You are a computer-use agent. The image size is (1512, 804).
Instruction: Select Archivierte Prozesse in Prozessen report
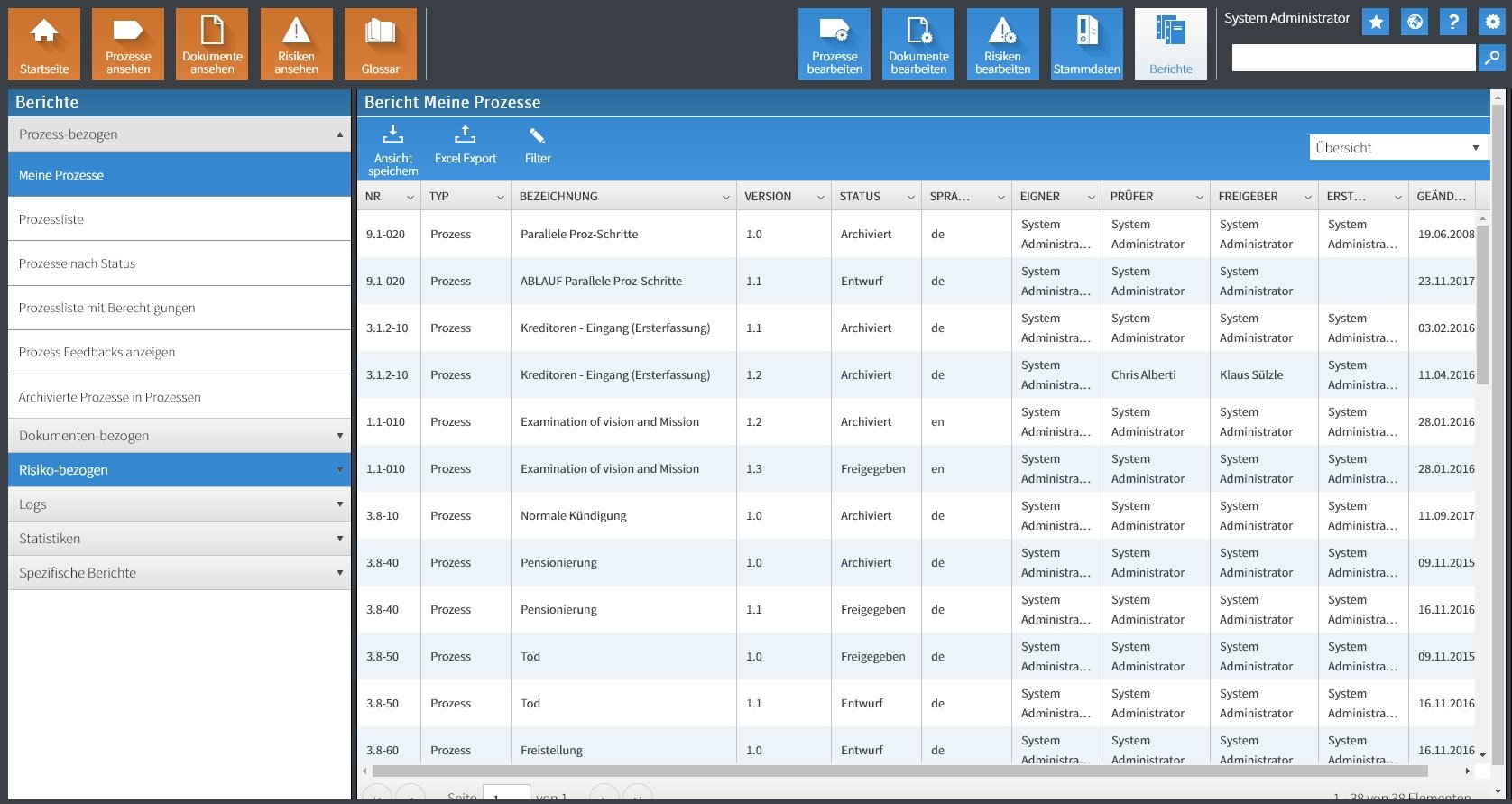pyautogui.click(x=180, y=397)
